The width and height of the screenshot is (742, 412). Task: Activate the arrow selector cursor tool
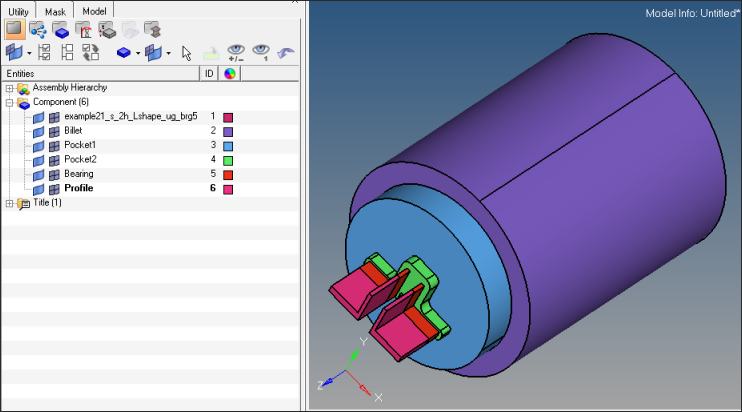pyautogui.click(x=186, y=52)
